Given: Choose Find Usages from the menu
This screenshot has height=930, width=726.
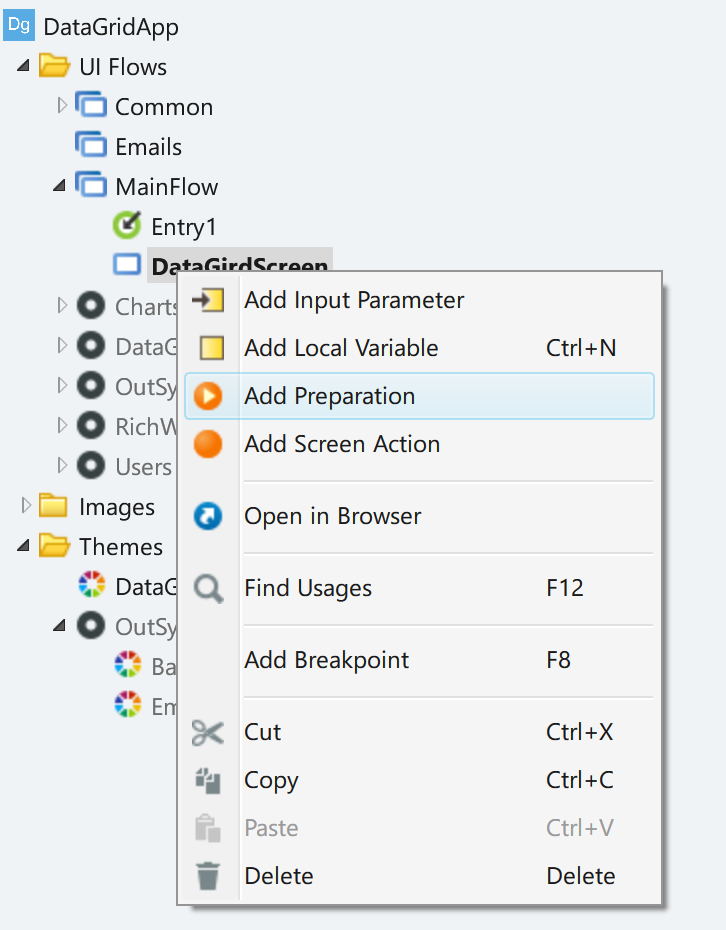Looking at the screenshot, I should (419, 588).
